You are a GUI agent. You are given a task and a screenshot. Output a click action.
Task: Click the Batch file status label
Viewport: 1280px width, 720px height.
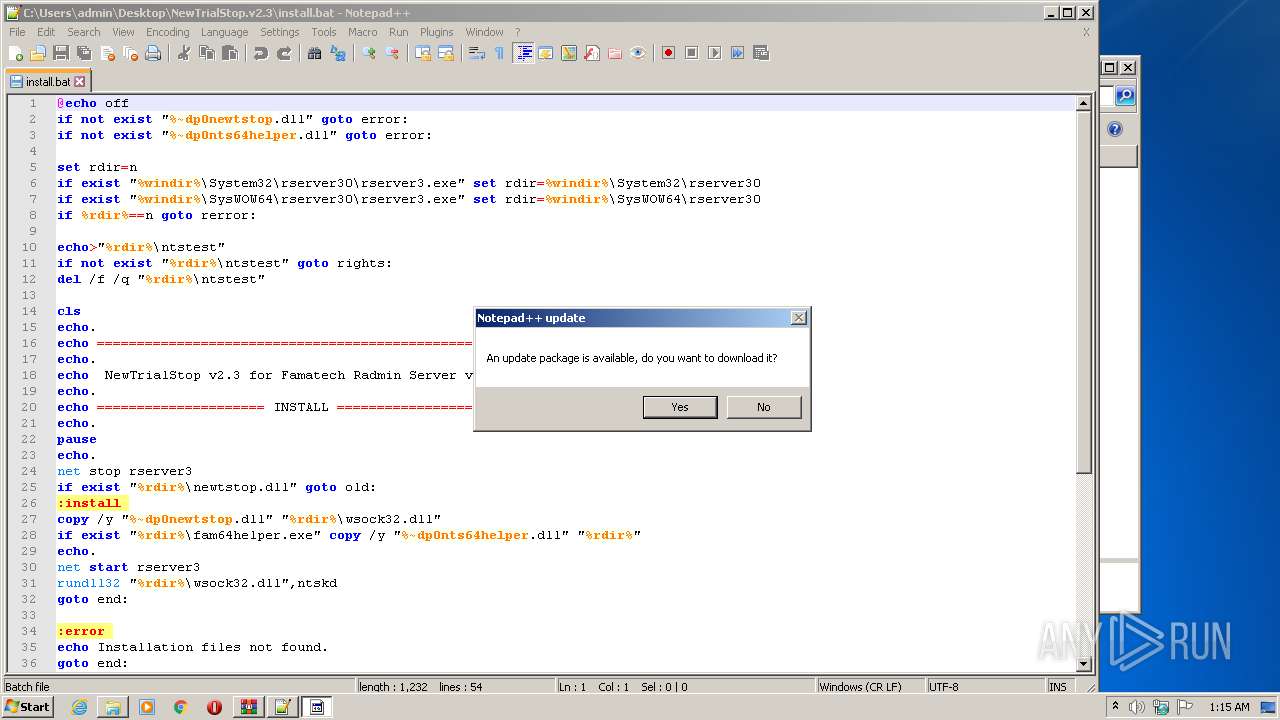coord(178,687)
